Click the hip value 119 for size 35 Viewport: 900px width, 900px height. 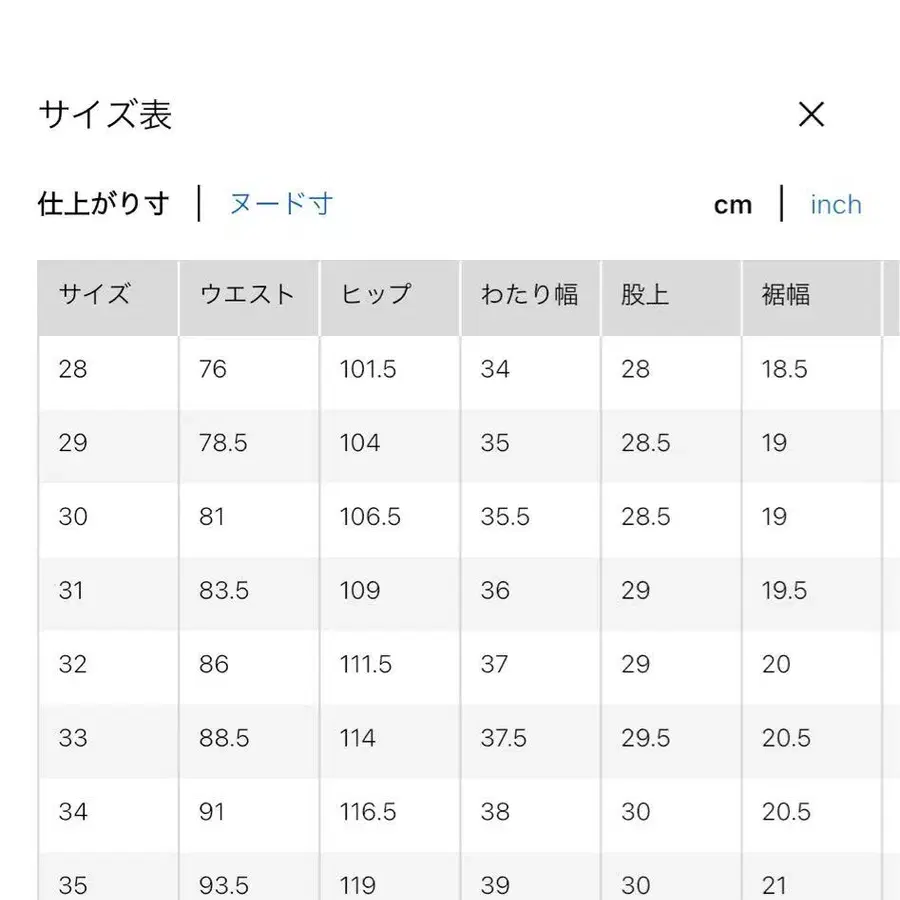pos(359,884)
